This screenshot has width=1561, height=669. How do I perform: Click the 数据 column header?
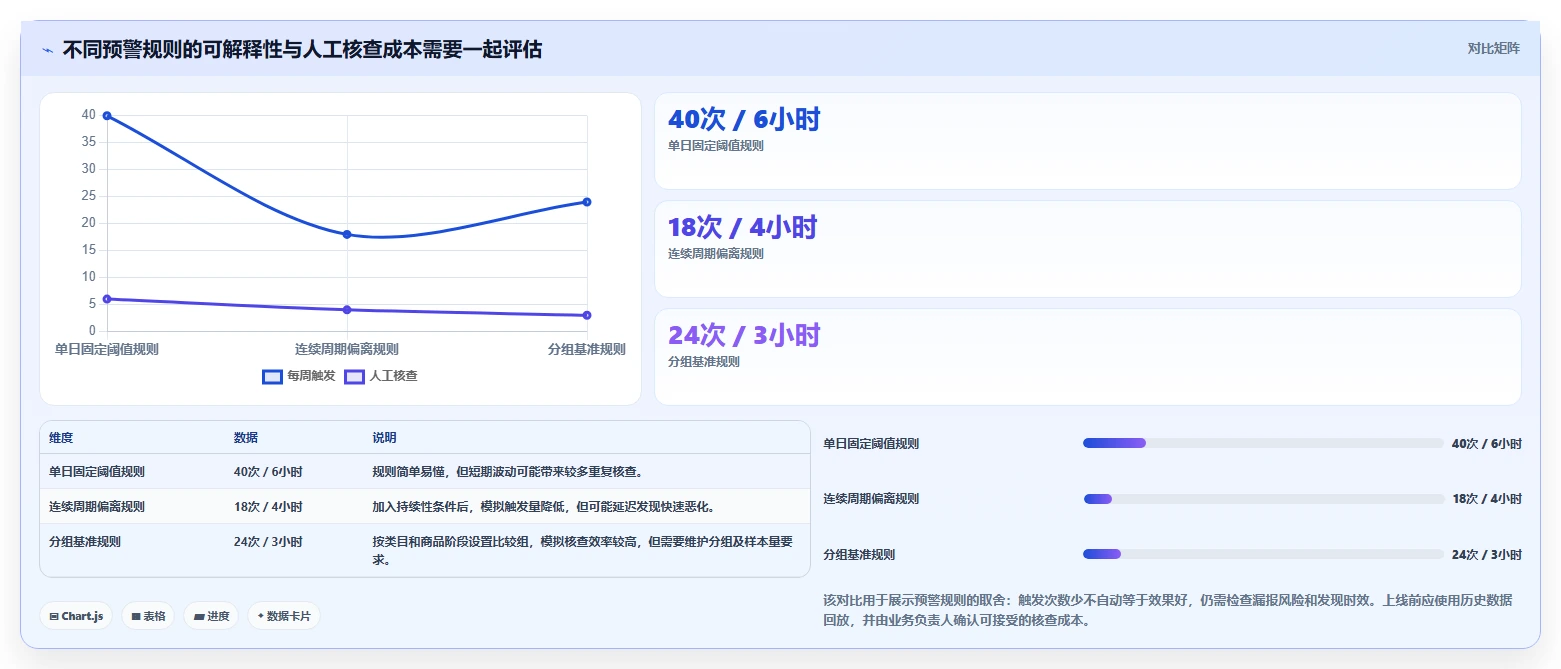coord(246,438)
